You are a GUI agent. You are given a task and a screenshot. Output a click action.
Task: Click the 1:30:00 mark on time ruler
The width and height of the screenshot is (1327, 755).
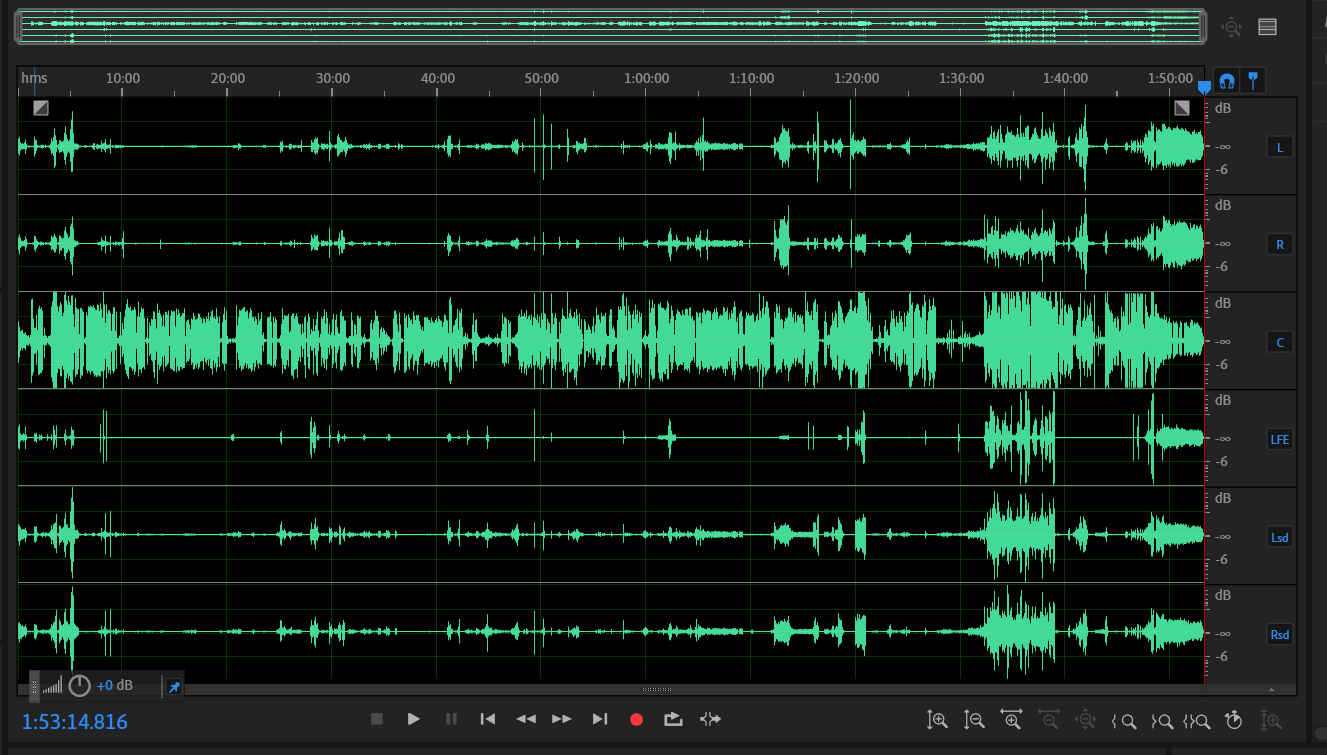coord(961,78)
